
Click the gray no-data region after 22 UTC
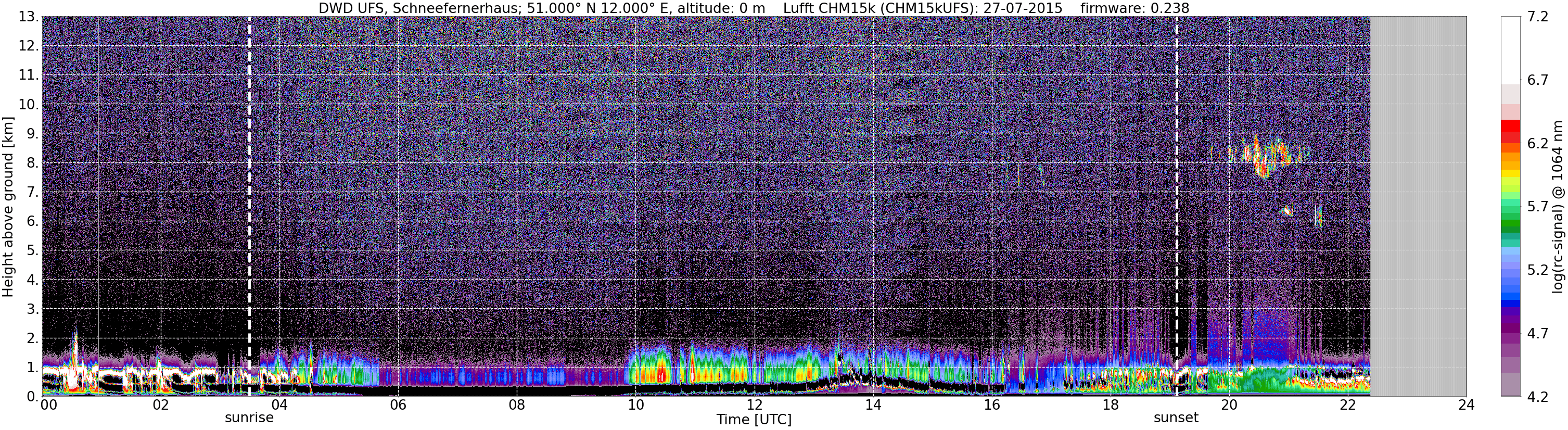(x=1418, y=206)
